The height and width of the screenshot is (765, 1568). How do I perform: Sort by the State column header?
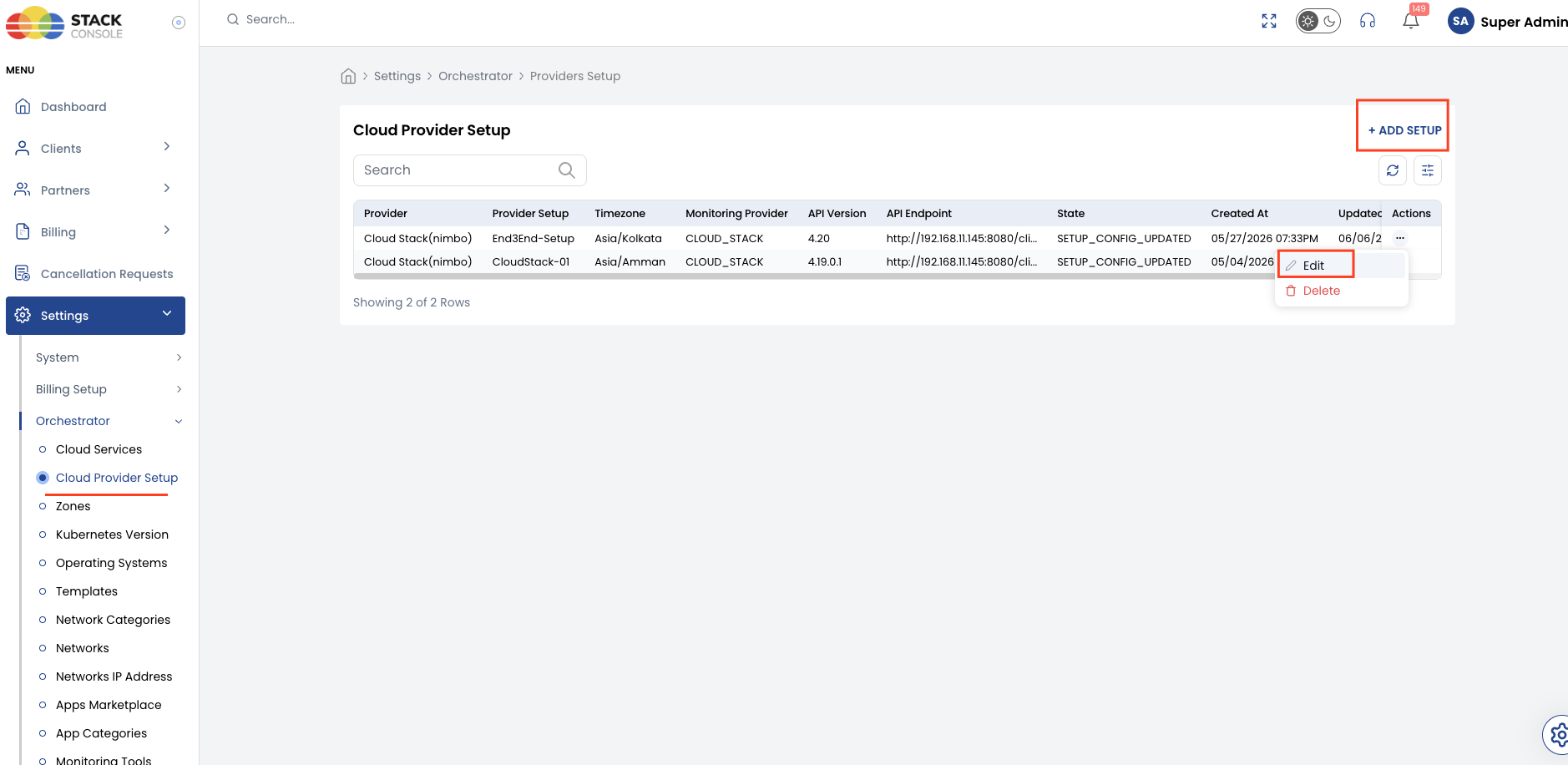[1070, 214]
